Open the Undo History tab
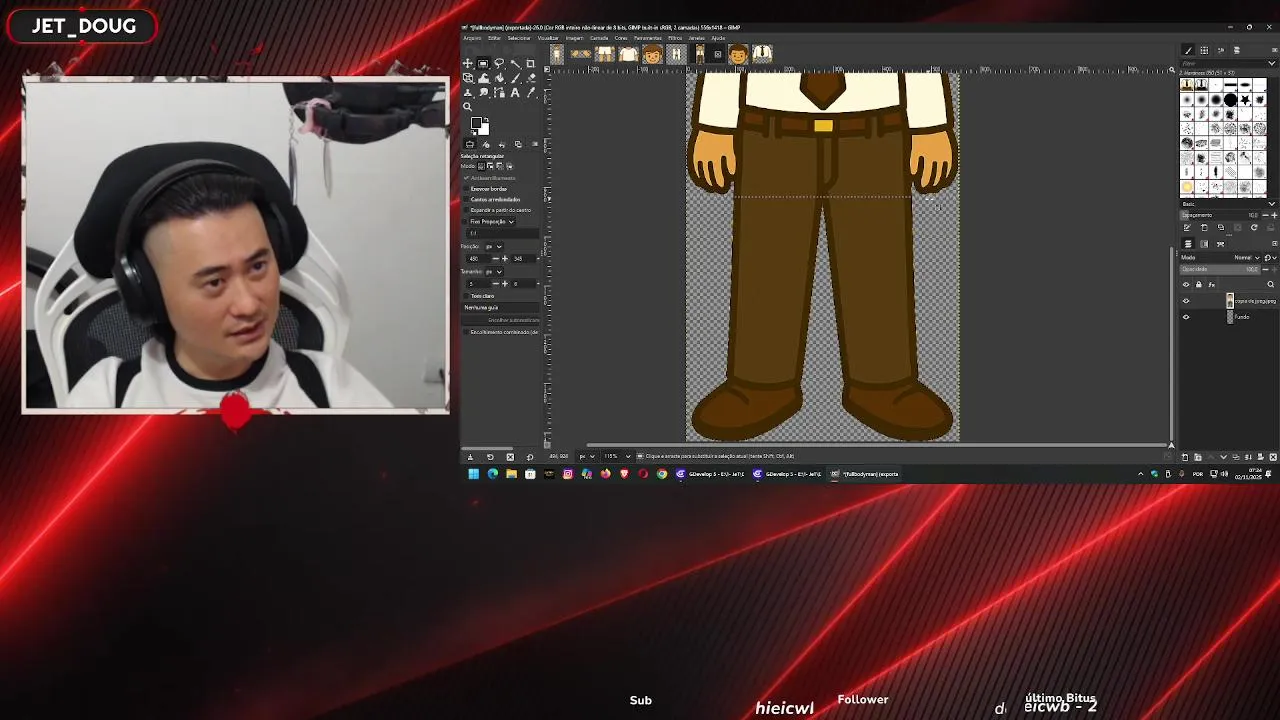This screenshot has height=720, width=1280. (x=502, y=144)
